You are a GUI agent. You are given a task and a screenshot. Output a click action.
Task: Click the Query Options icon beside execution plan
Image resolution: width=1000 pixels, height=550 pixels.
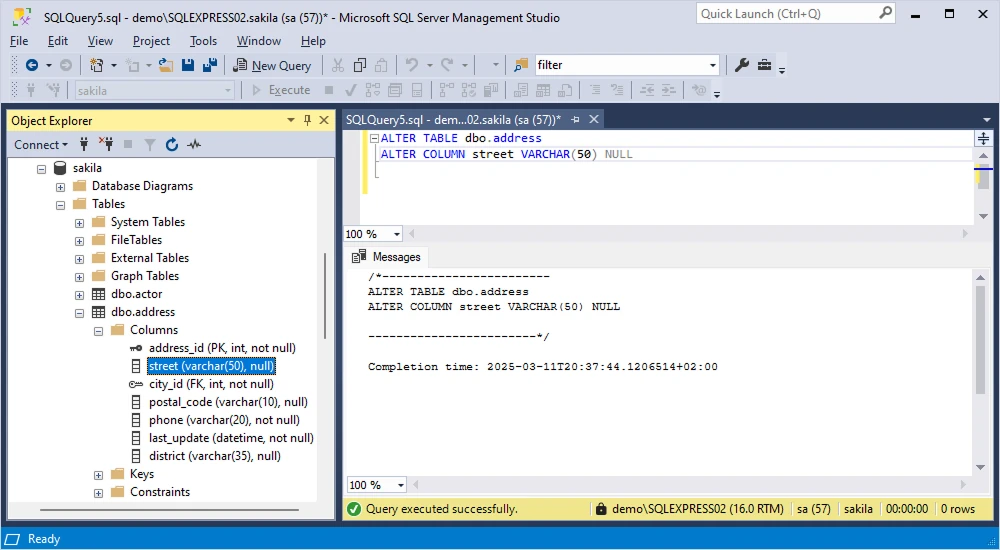pyautogui.click(x=395, y=90)
